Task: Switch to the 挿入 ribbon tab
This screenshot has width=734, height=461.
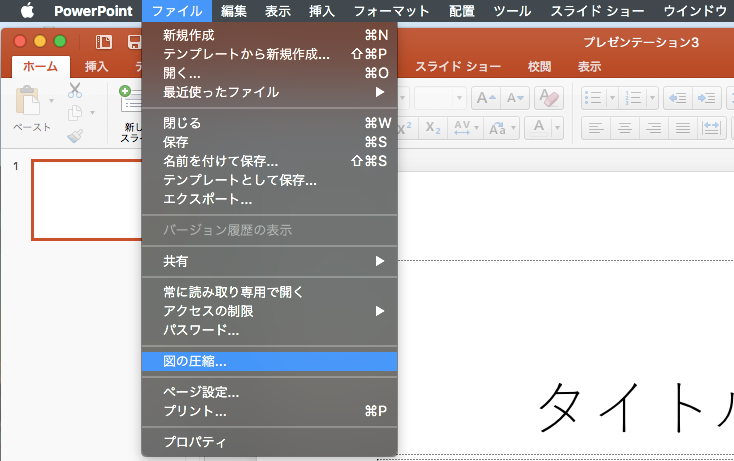Action: click(x=96, y=67)
